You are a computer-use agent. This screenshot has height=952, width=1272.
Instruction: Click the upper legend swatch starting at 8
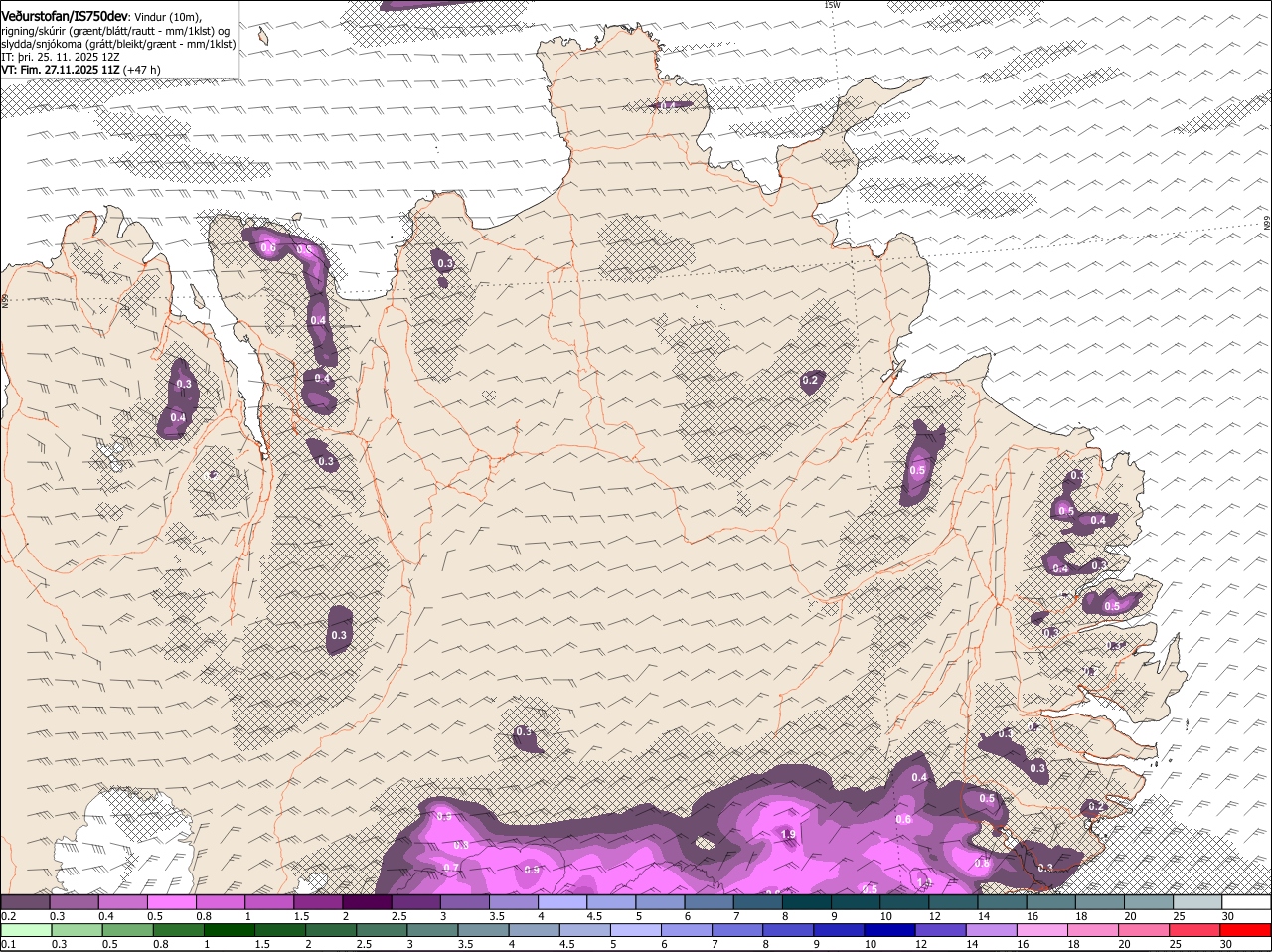[x=806, y=902]
